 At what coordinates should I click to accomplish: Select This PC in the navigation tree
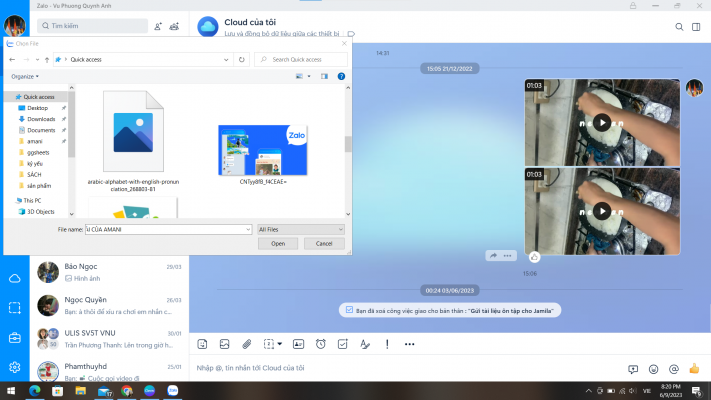[32, 200]
